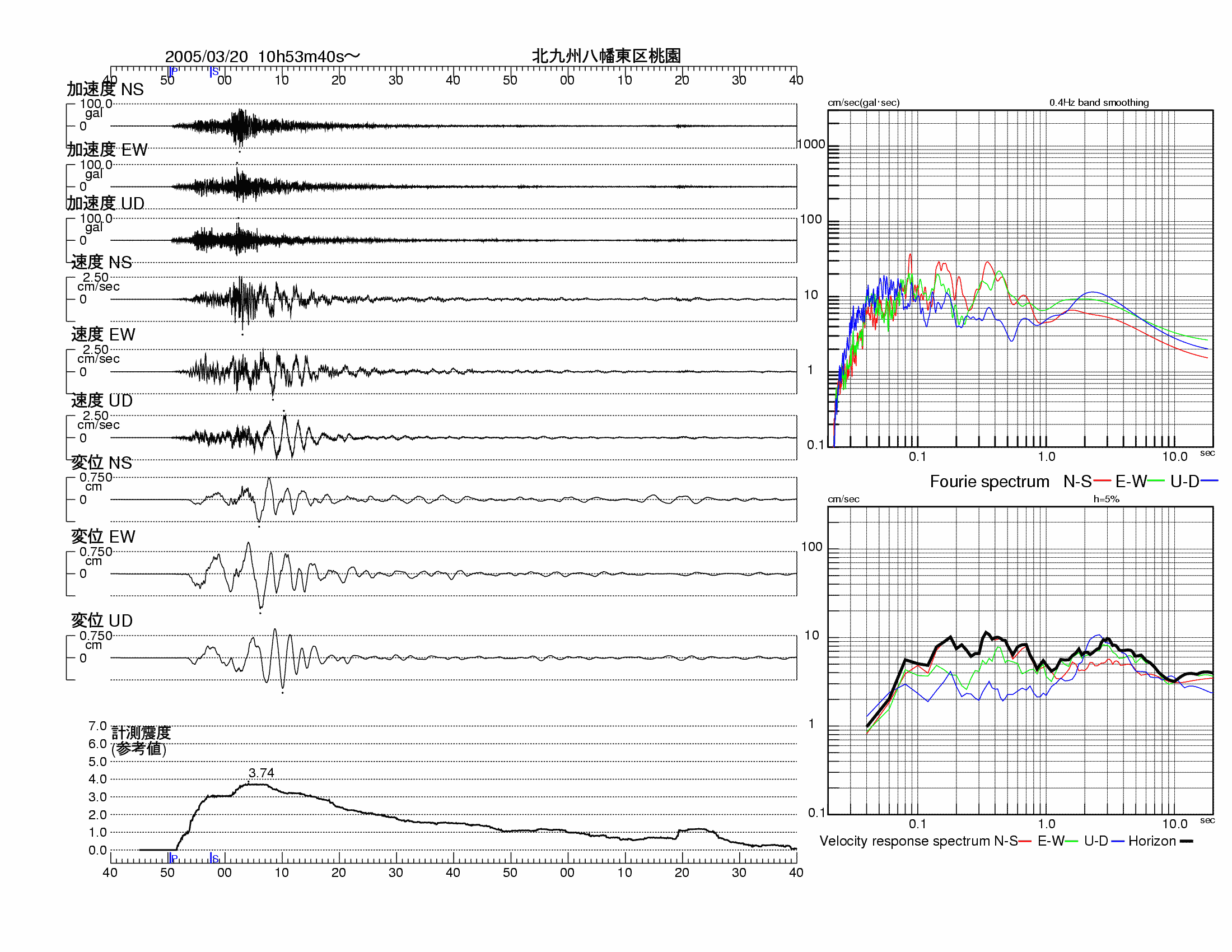Click green E-W line in Fourie spectrum legend
The height and width of the screenshot is (952, 1232).
point(1156,481)
